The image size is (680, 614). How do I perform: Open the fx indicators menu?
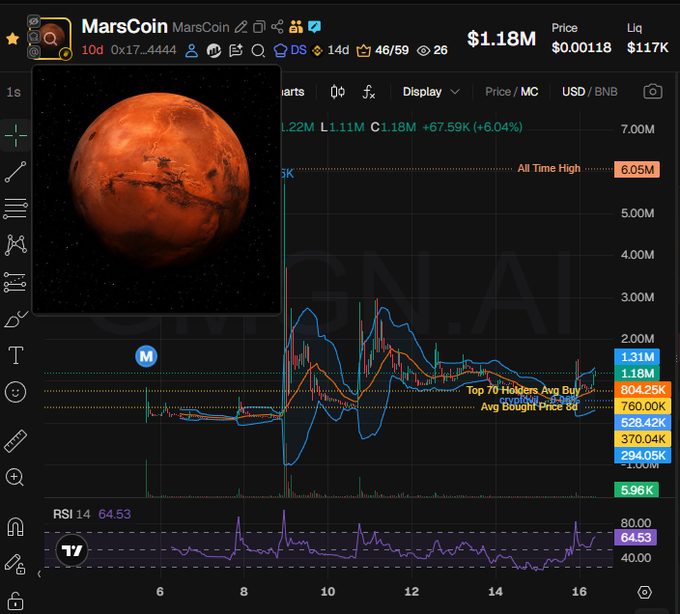(368, 91)
